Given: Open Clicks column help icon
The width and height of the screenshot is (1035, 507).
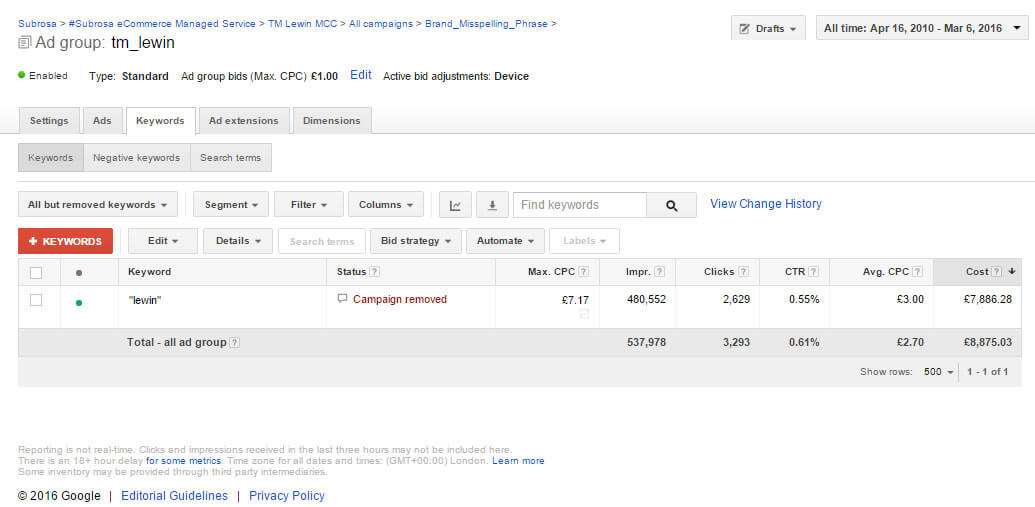Looking at the screenshot, I should coord(743,272).
